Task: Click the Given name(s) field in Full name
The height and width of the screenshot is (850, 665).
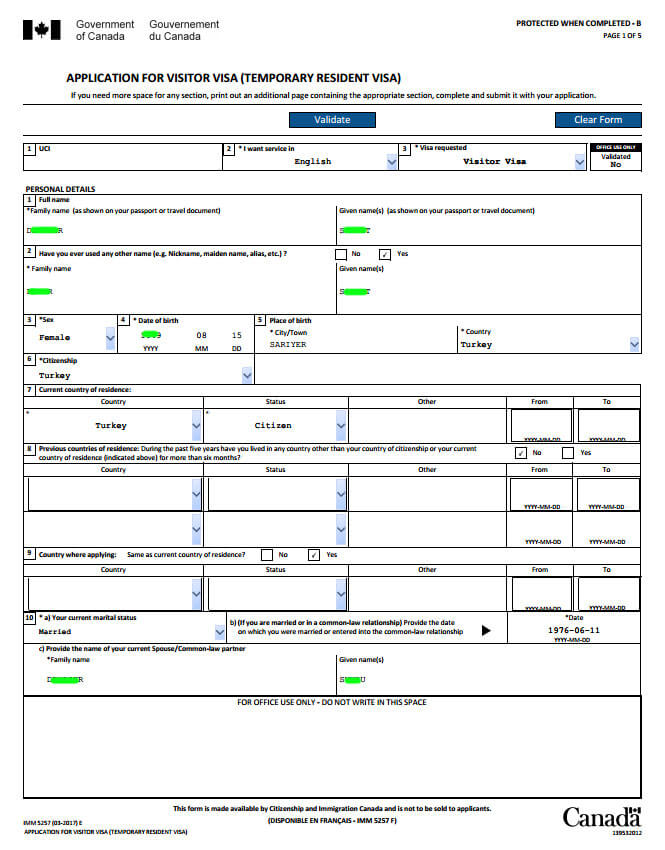Action: (488, 230)
